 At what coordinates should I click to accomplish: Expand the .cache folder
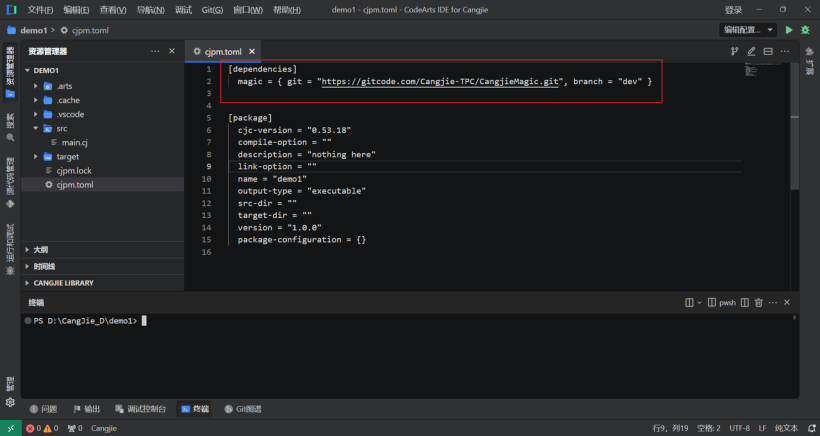click(x=36, y=100)
